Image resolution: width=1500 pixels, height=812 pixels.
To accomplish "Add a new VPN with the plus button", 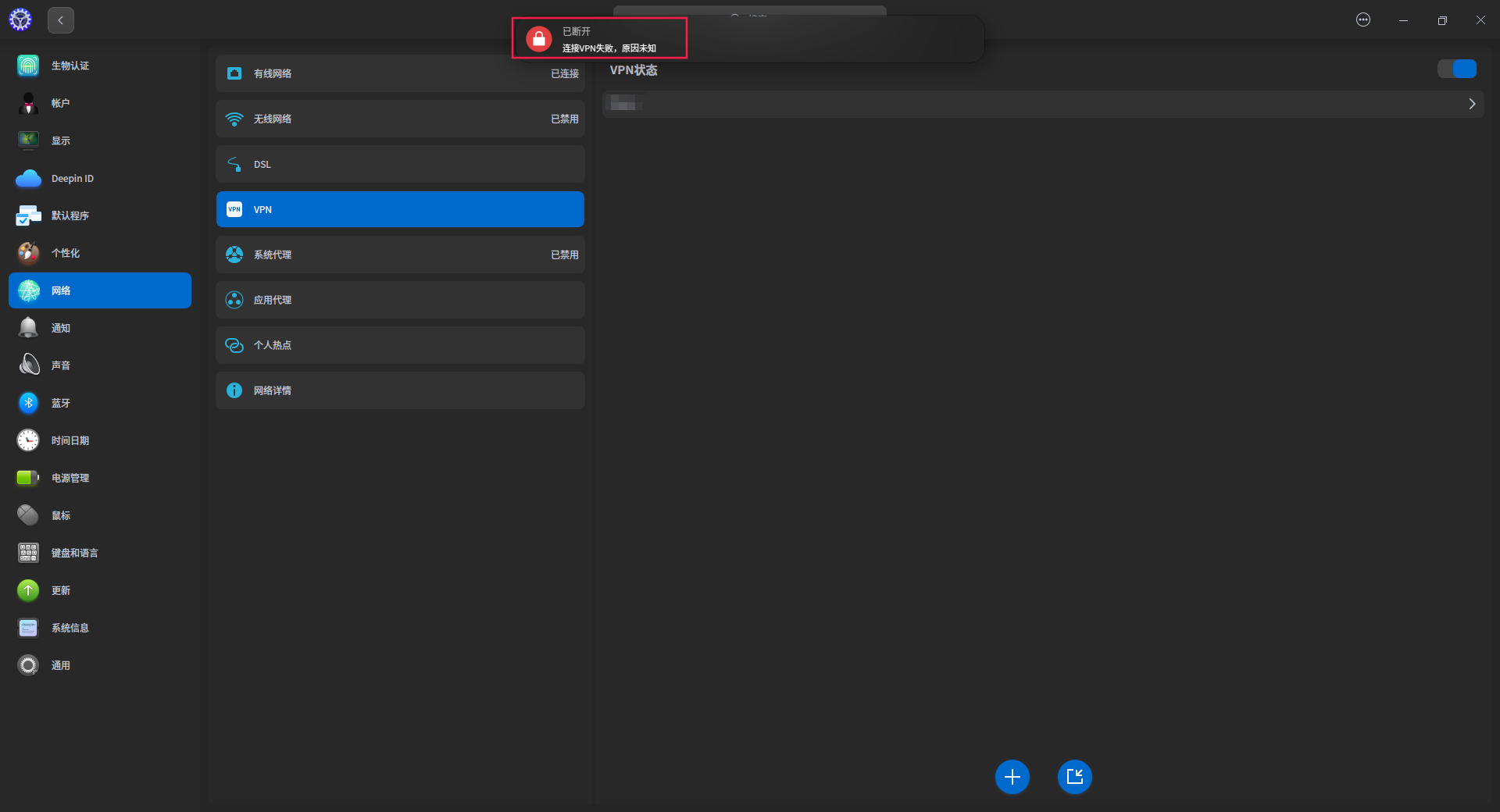I will pyautogui.click(x=1012, y=777).
